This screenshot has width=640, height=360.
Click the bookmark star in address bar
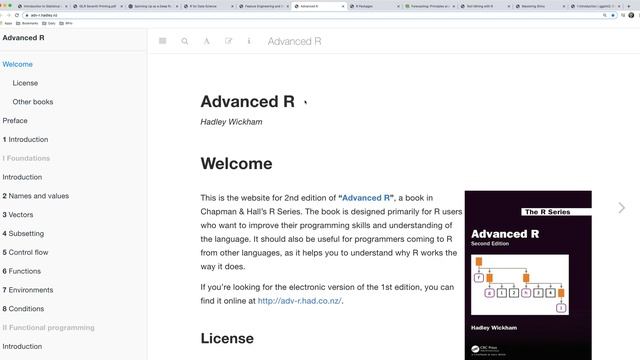click(x=613, y=15)
